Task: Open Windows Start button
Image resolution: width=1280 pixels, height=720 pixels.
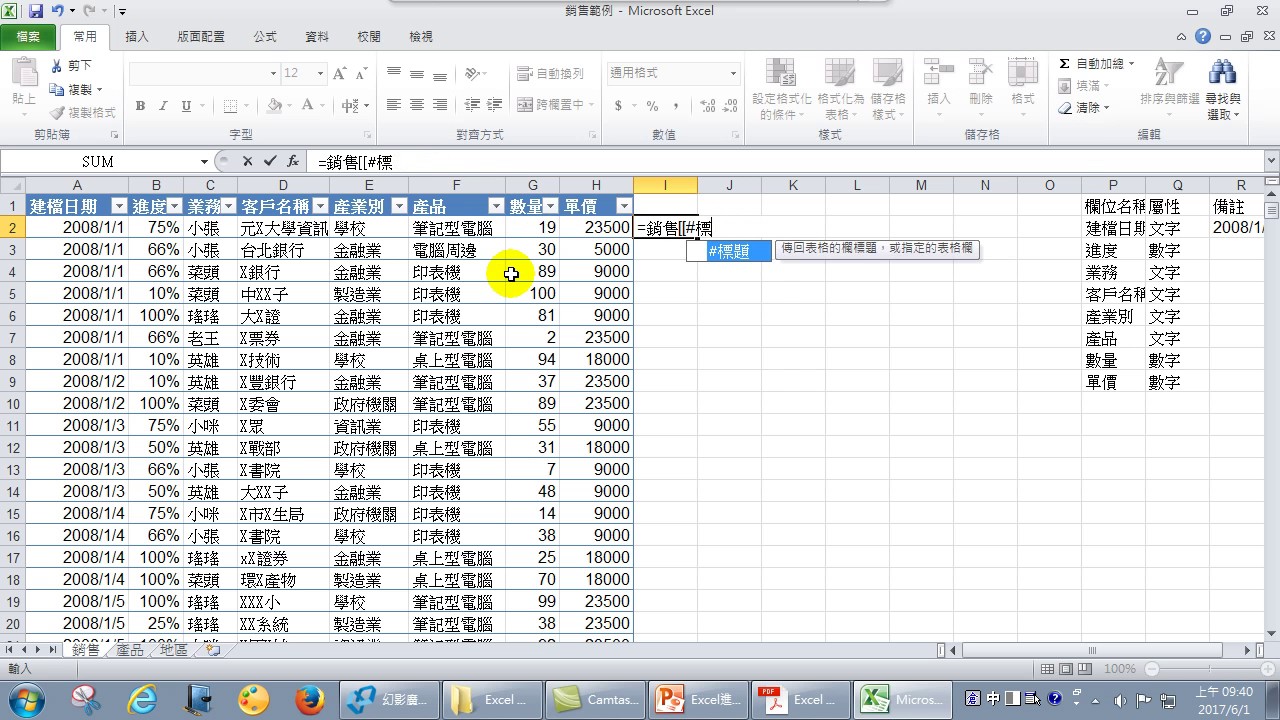Action: (x=27, y=699)
